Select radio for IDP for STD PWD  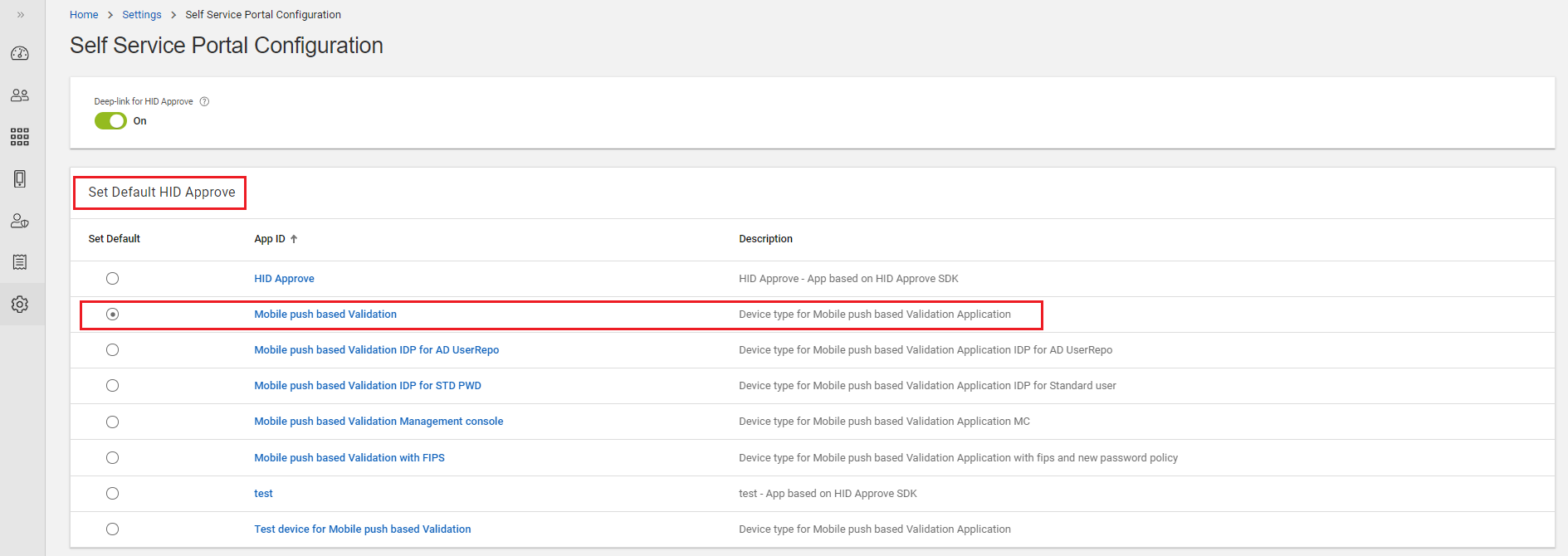113,386
